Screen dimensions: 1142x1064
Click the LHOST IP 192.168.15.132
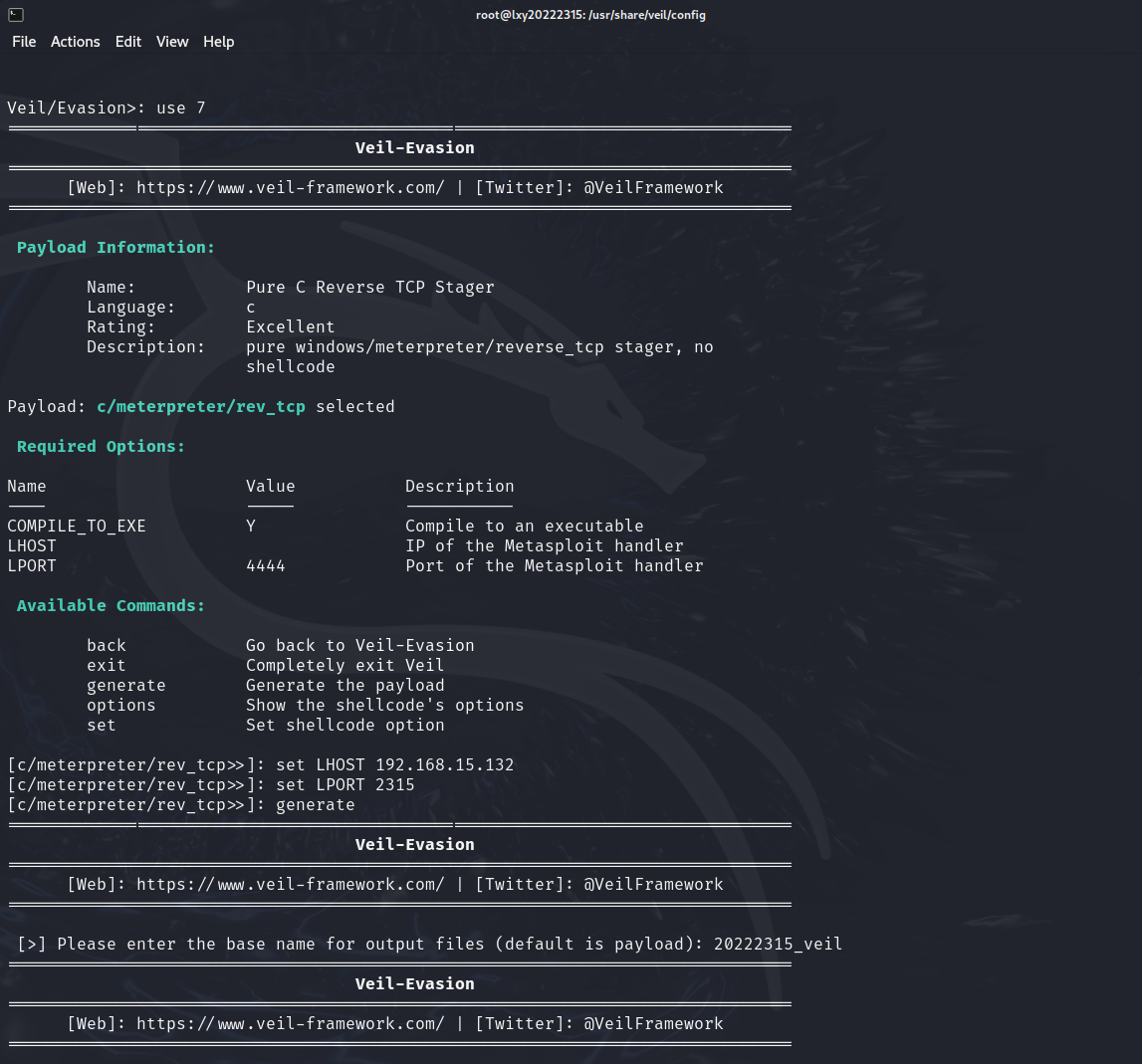[444, 764]
